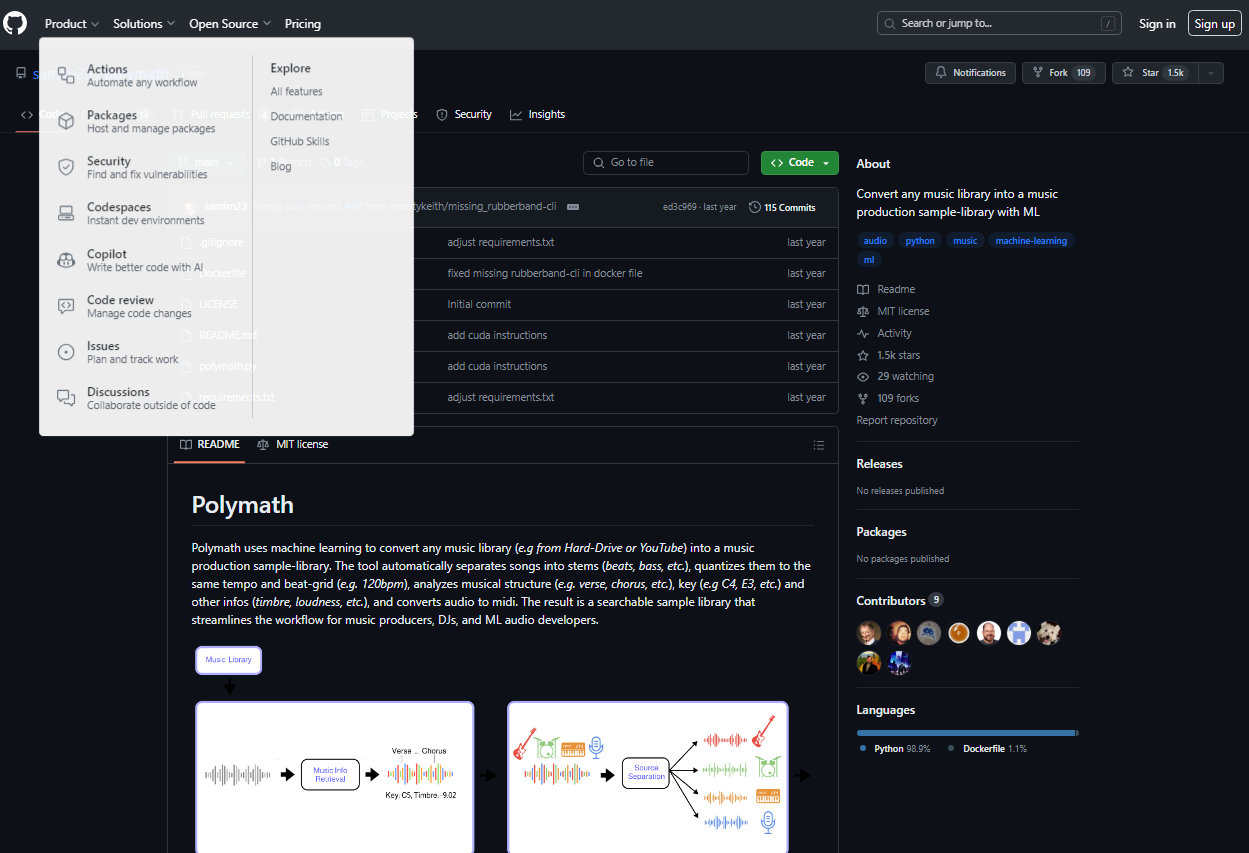Expand commit message ellipsis button
1249x853 pixels.
[x=573, y=207]
